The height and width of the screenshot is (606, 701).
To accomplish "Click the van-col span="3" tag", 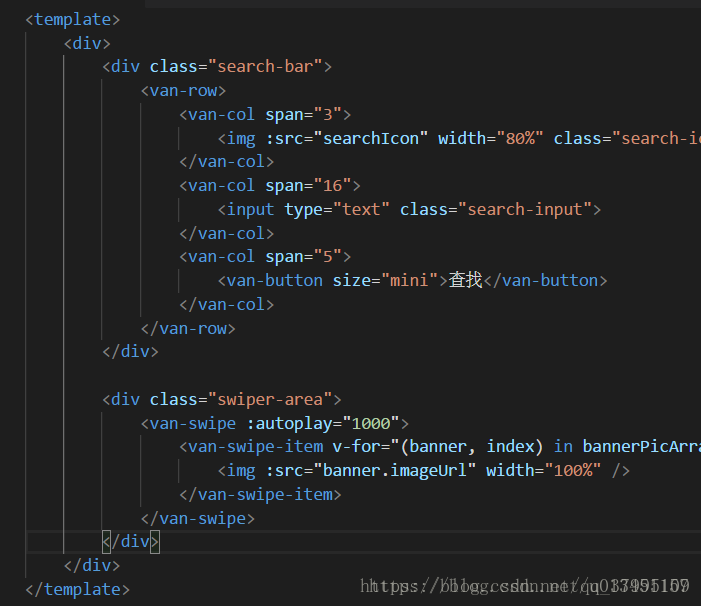I will [x=265, y=114].
